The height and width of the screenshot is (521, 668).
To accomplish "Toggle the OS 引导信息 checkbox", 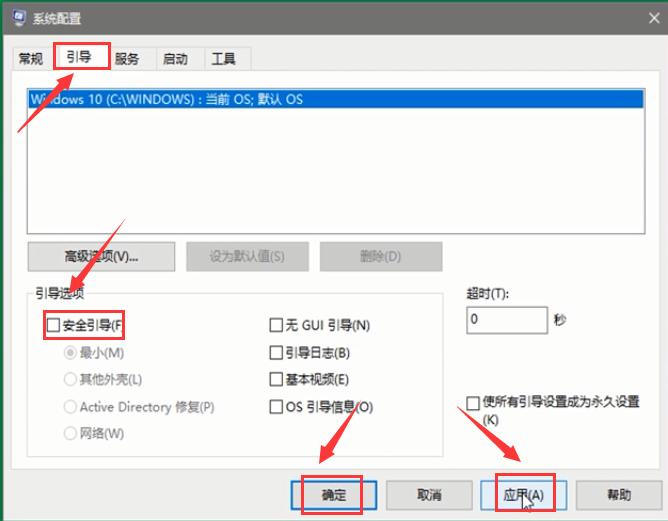I will (x=277, y=406).
